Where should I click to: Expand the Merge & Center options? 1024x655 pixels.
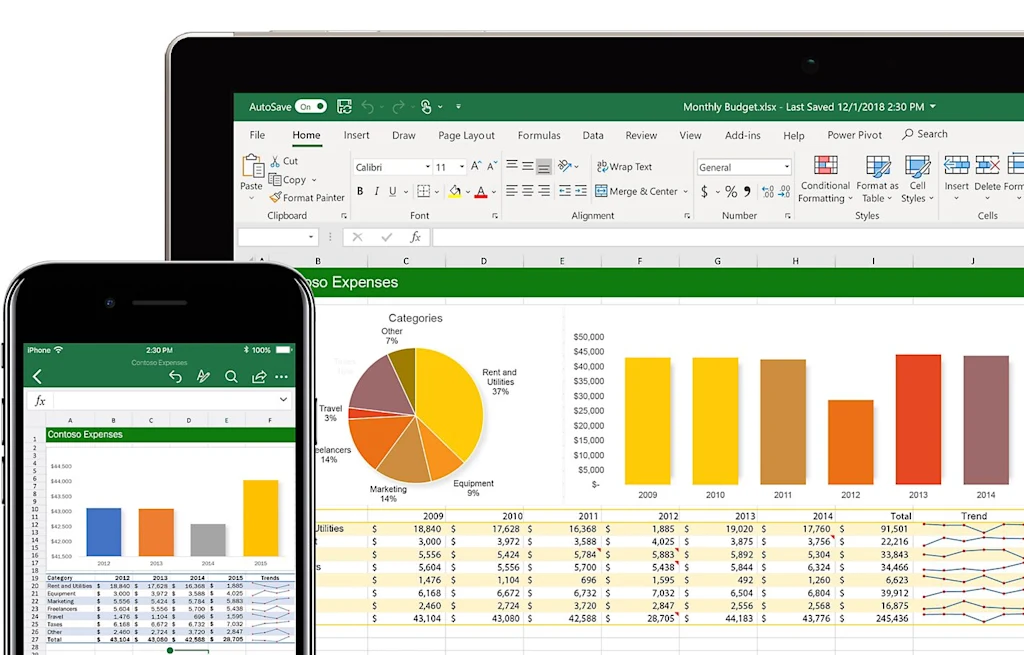click(x=687, y=191)
